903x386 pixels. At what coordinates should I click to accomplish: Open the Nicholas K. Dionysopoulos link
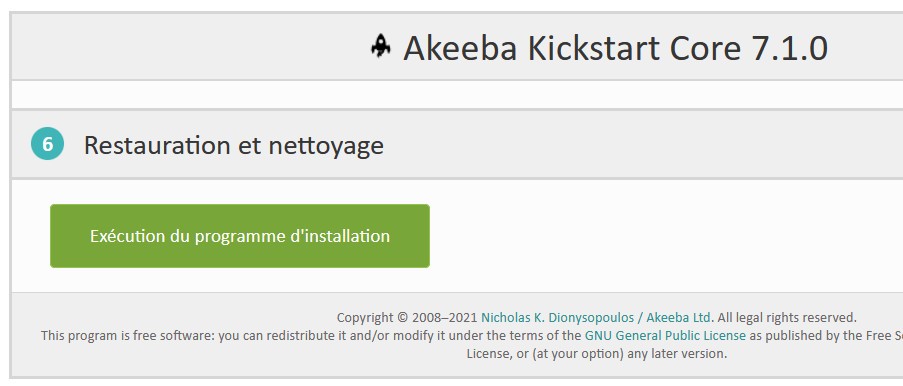[x=557, y=317]
